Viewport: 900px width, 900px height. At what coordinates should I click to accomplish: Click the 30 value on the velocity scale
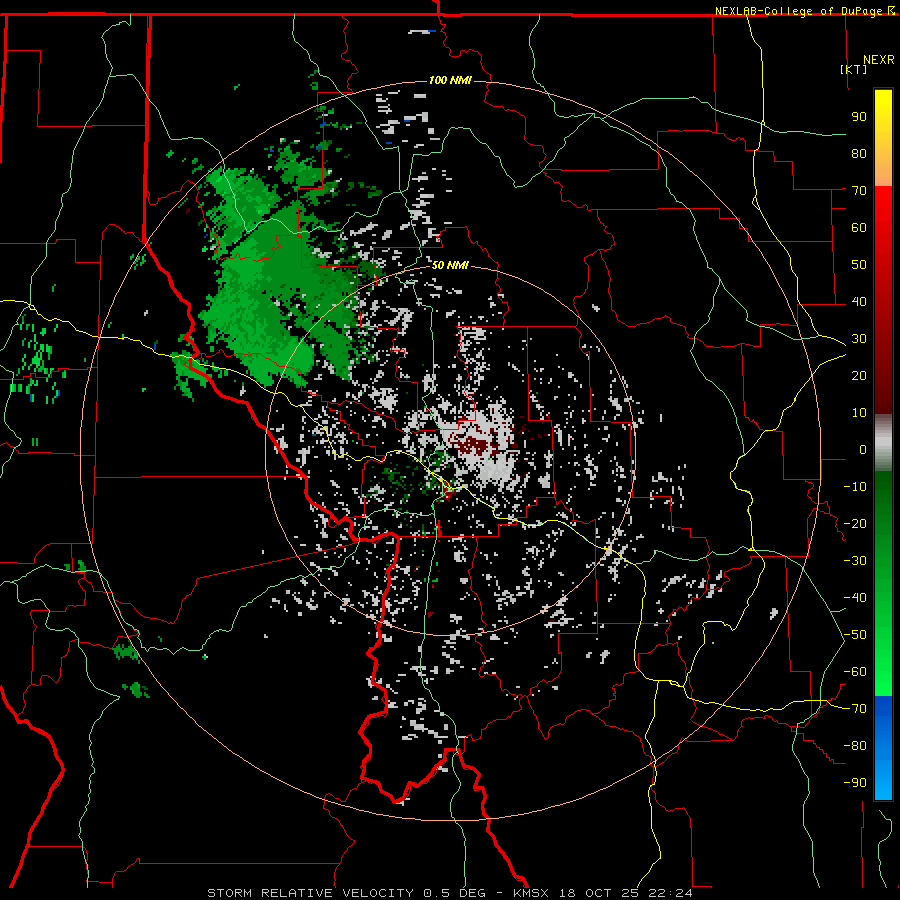point(859,339)
